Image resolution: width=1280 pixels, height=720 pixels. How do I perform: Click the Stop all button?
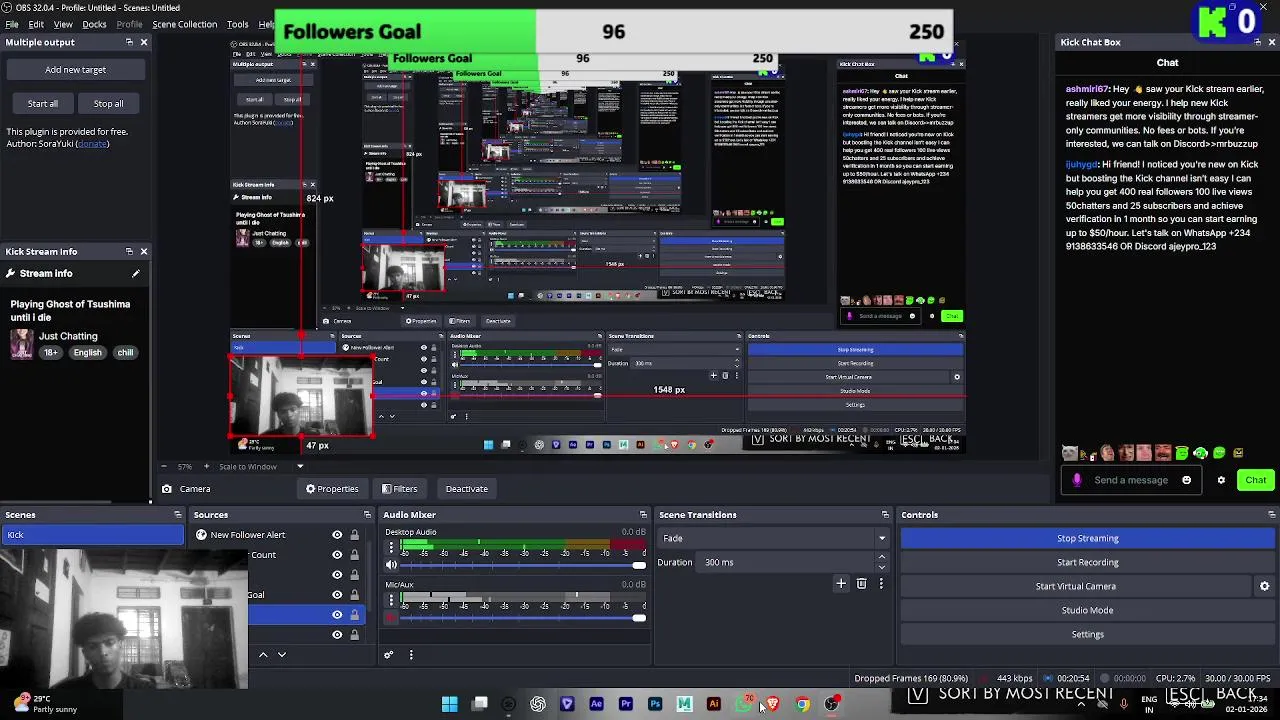108,104
